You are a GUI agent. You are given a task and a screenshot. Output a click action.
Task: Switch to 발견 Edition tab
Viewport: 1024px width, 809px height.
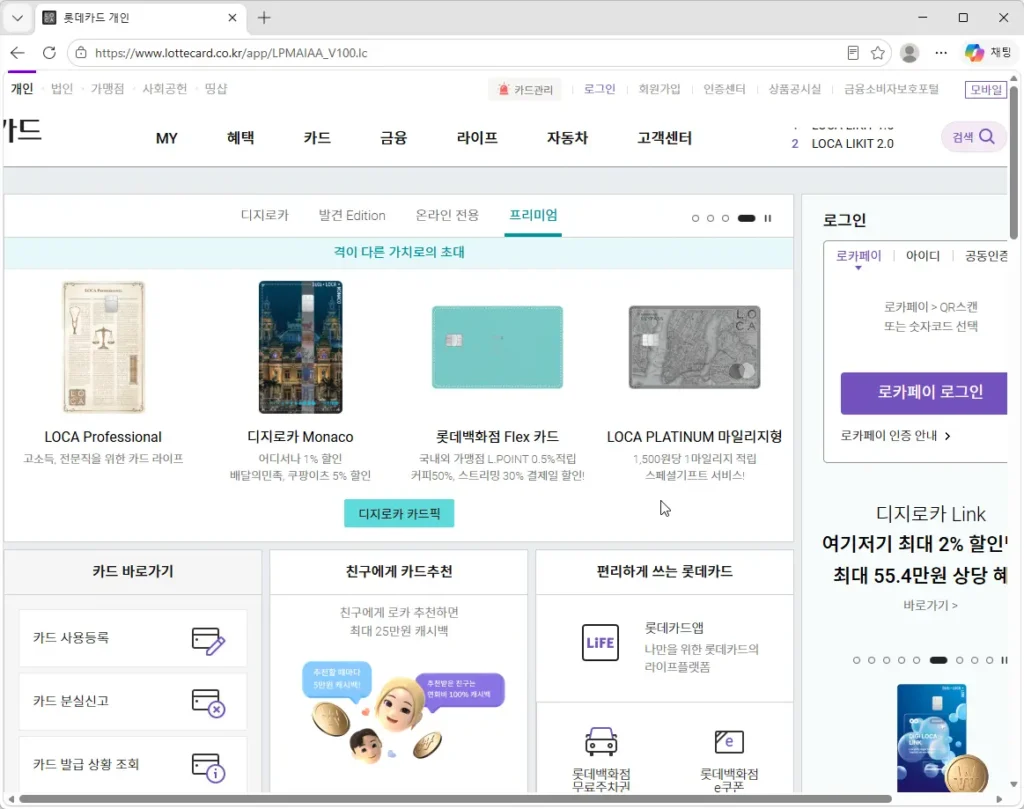(x=352, y=215)
